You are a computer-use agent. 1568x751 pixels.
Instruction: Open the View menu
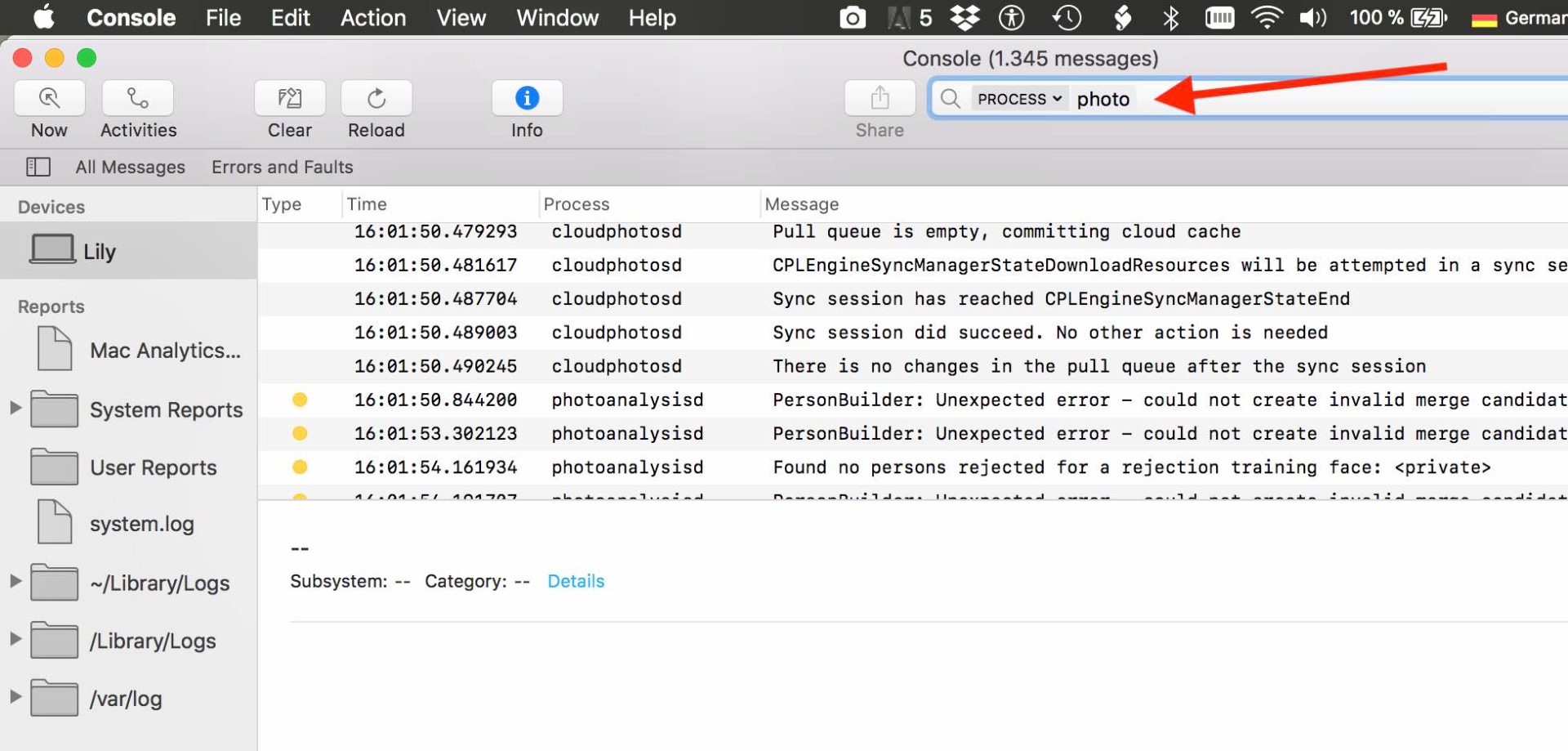(461, 18)
